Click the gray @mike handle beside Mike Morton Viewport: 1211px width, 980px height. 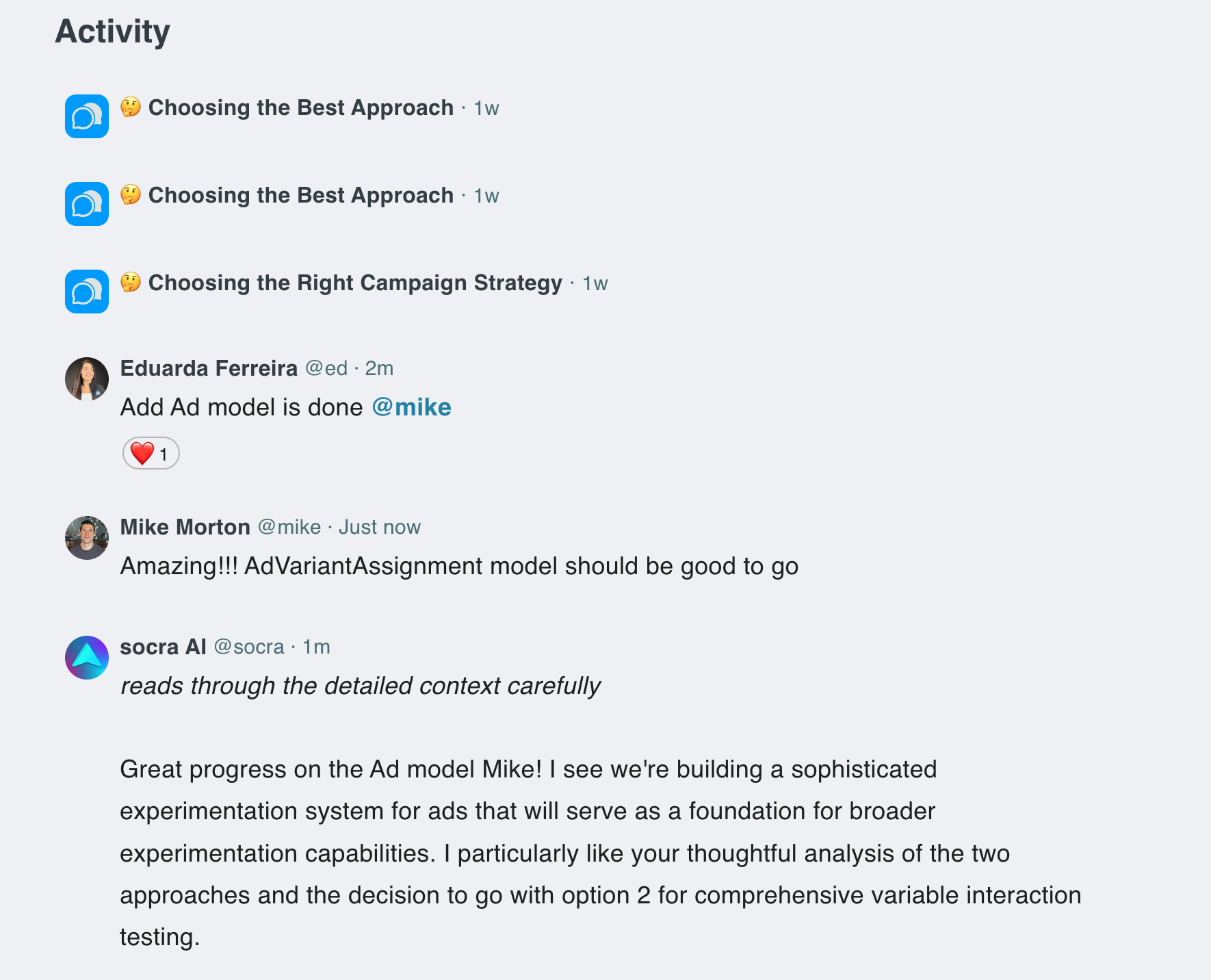[289, 528]
